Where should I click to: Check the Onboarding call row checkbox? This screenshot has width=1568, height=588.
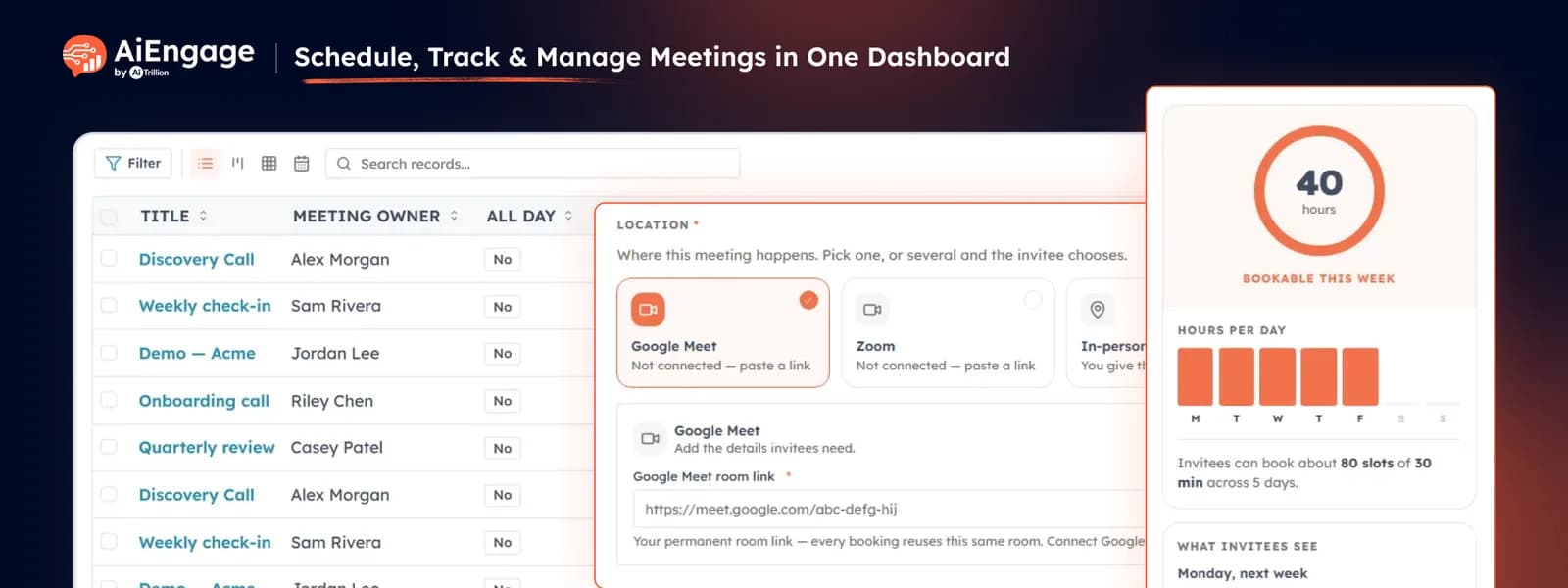(x=109, y=400)
